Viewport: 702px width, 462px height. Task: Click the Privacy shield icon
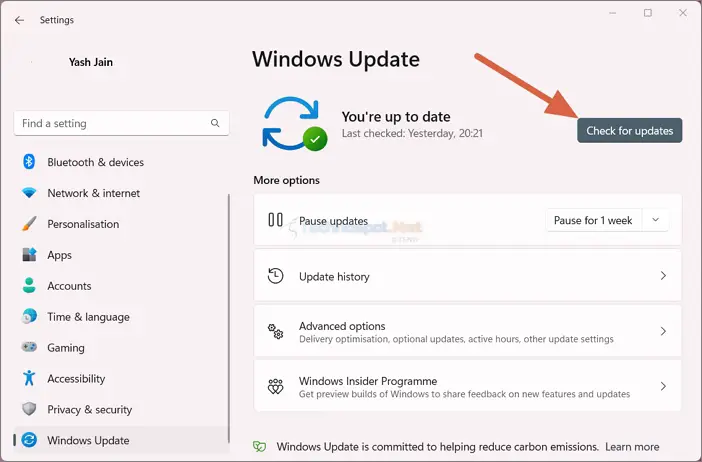coord(29,409)
